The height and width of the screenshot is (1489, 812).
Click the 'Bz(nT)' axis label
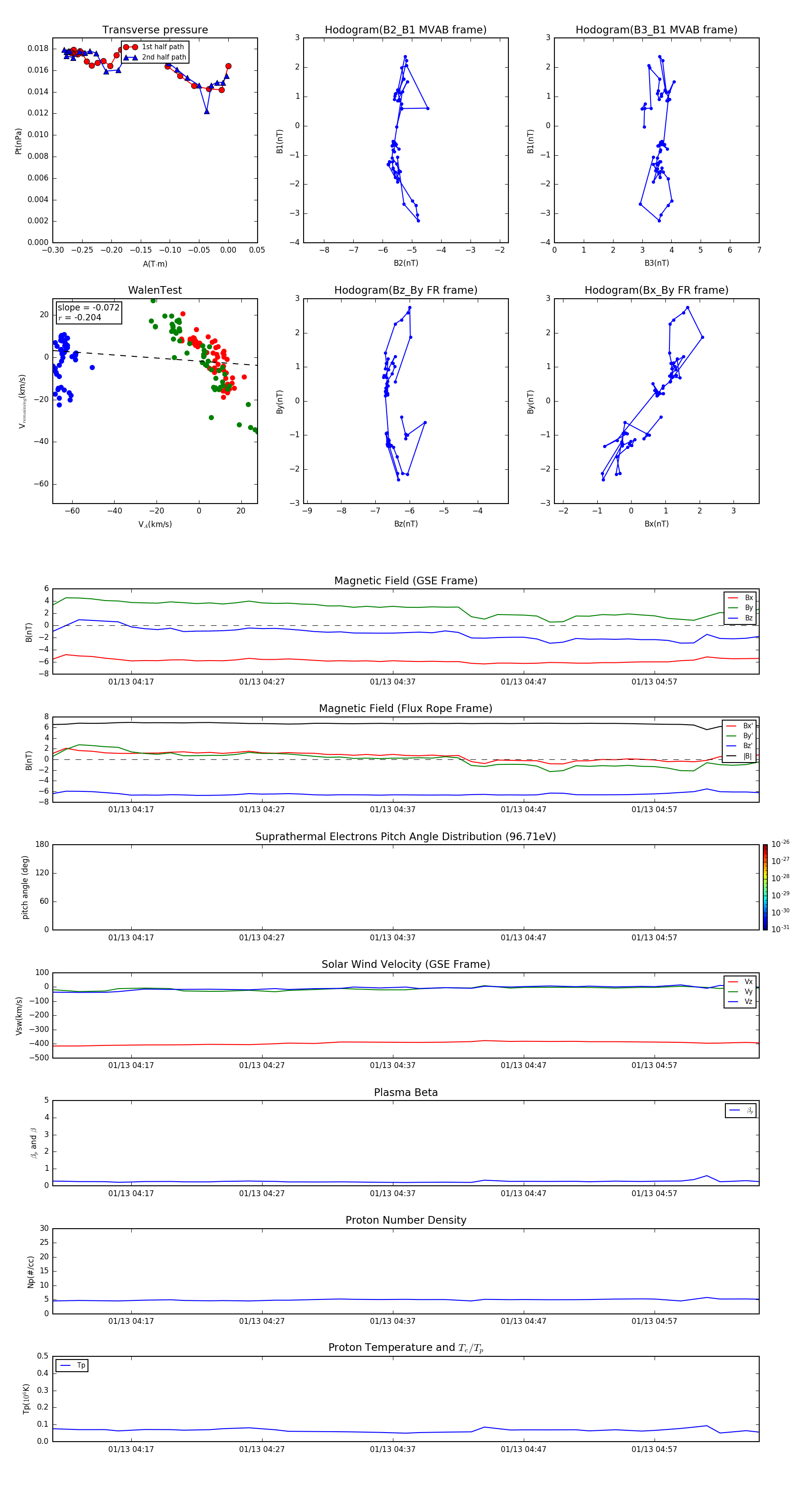[x=406, y=524]
